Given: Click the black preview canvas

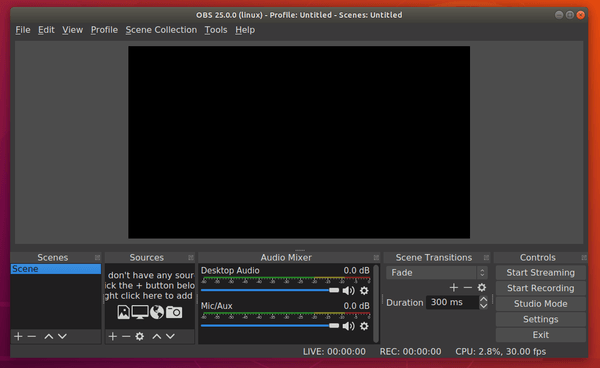Looking at the screenshot, I should [x=299, y=142].
